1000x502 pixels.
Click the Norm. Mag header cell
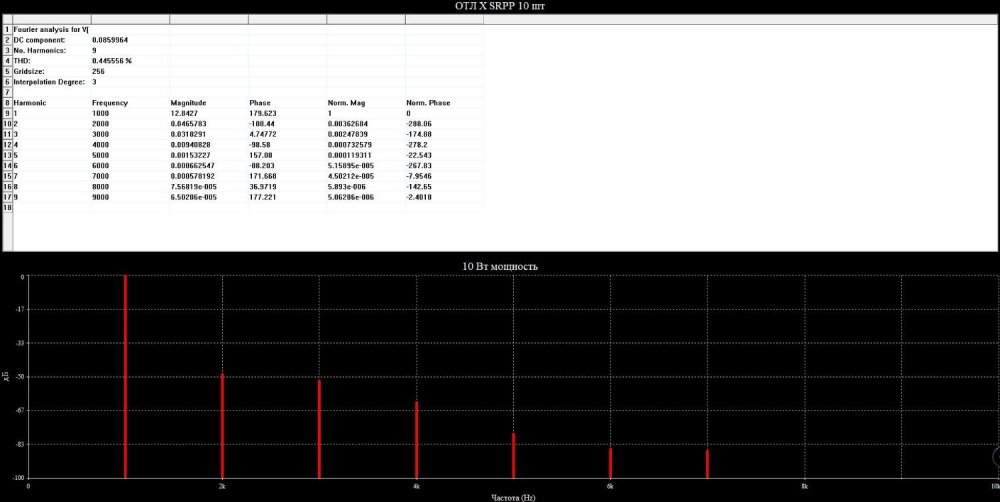pyautogui.click(x=345, y=103)
